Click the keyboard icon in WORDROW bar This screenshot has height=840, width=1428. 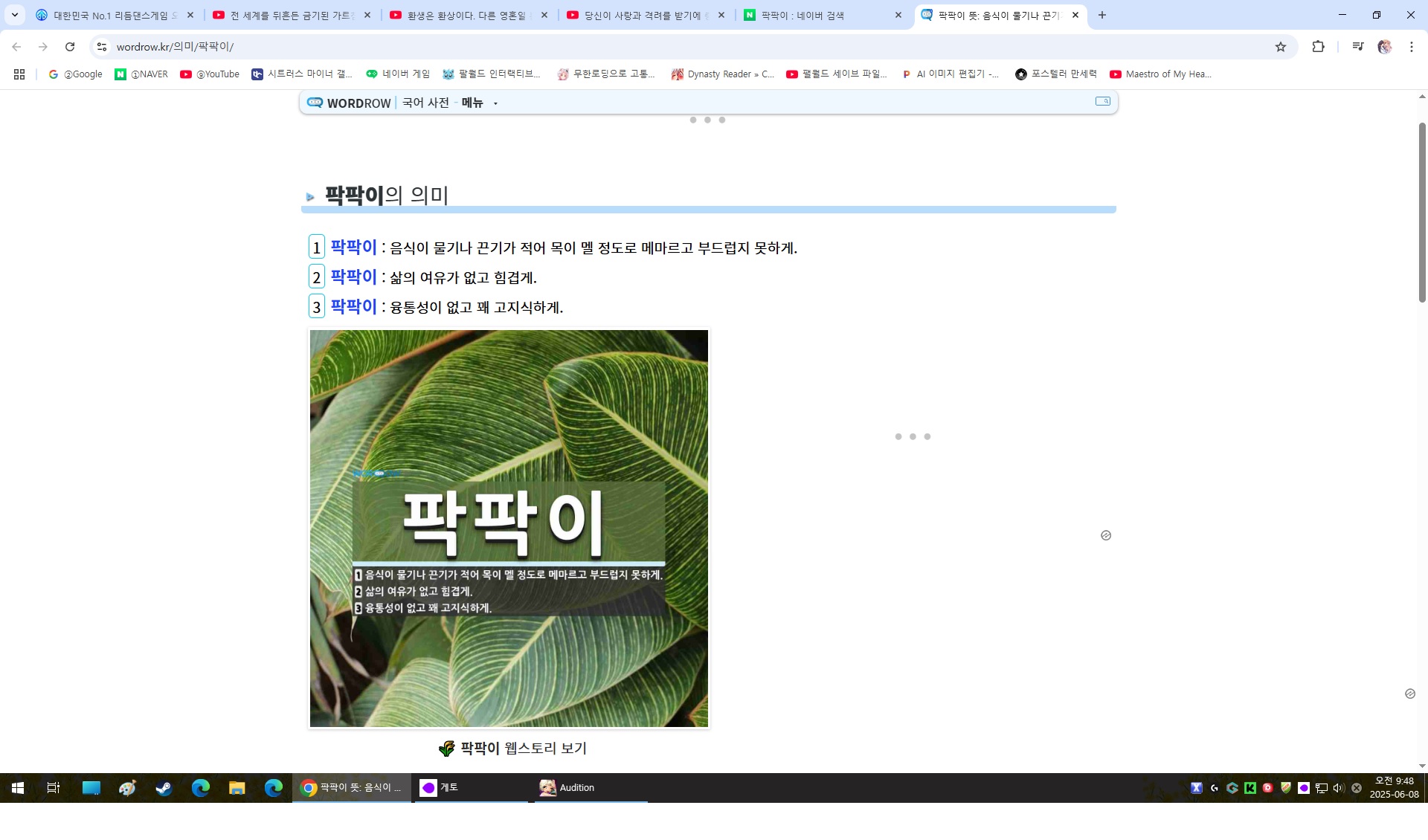1102,102
